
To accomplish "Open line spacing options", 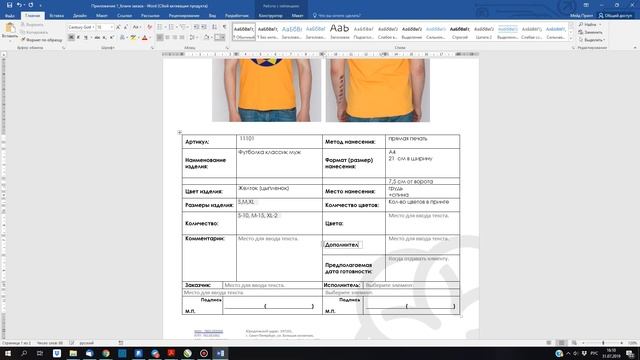I will click(192, 37).
